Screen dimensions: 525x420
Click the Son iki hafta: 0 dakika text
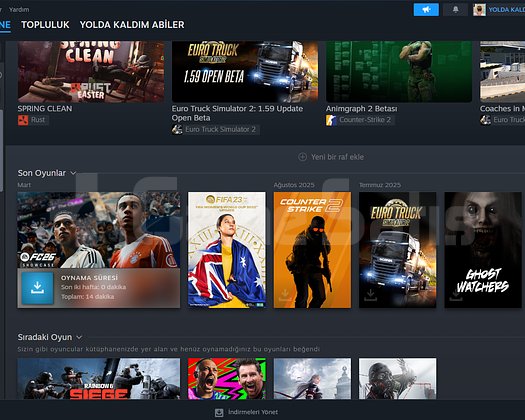pos(93,287)
